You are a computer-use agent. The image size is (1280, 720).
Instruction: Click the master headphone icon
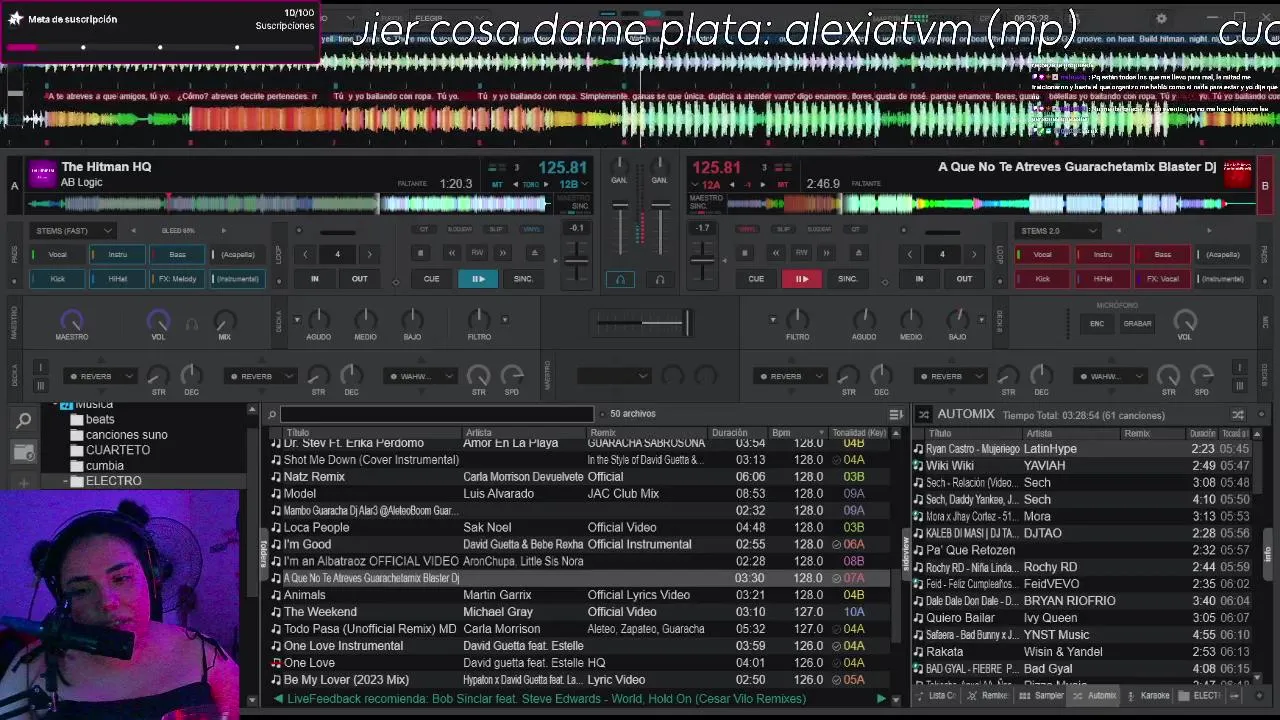click(191, 323)
